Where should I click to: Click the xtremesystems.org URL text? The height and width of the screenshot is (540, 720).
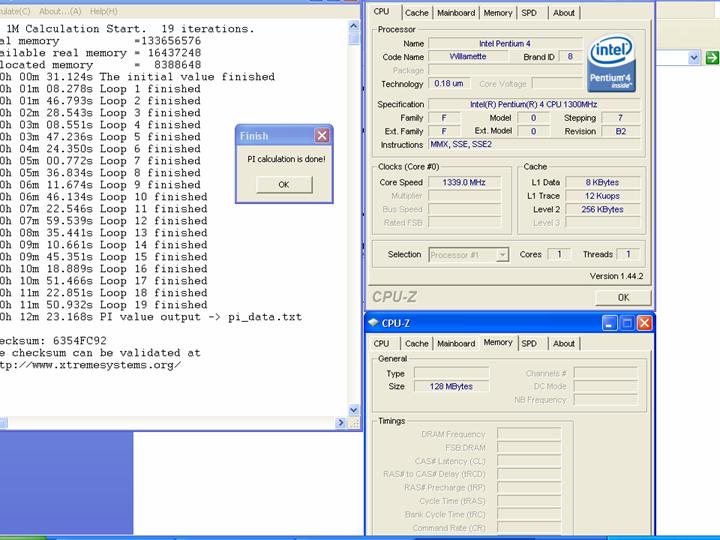90,365
